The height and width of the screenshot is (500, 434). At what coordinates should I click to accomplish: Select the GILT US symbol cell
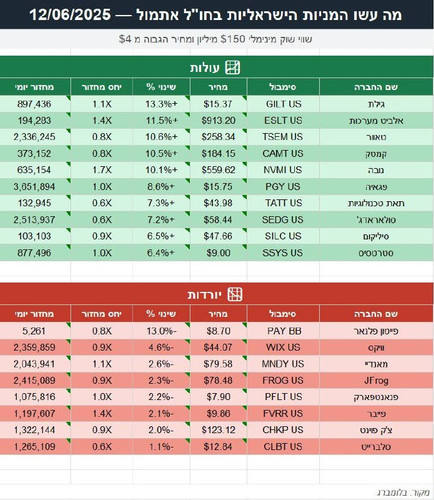click(x=283, y=104)
